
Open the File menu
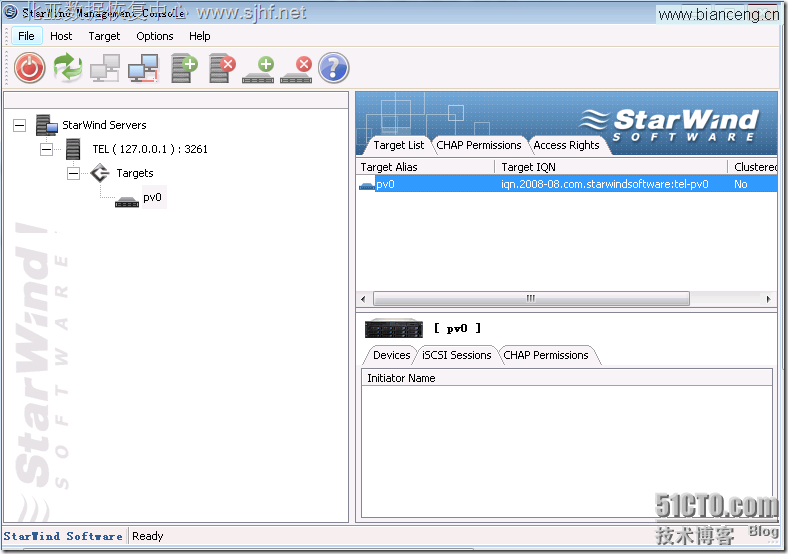click(x=26, y=36)
